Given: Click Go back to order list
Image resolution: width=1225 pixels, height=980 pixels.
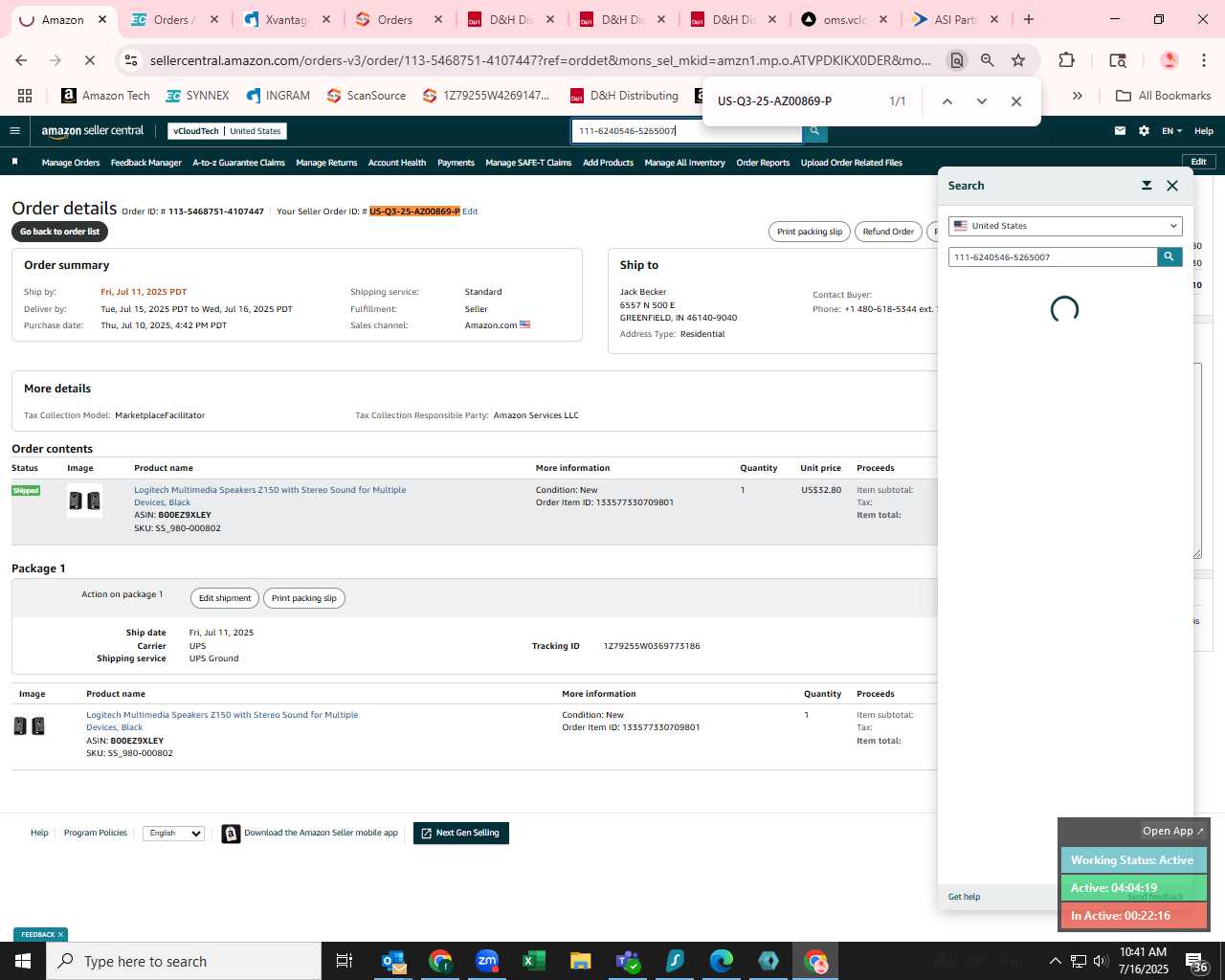Looking at the screenshot, I should (x=59, y=232).
